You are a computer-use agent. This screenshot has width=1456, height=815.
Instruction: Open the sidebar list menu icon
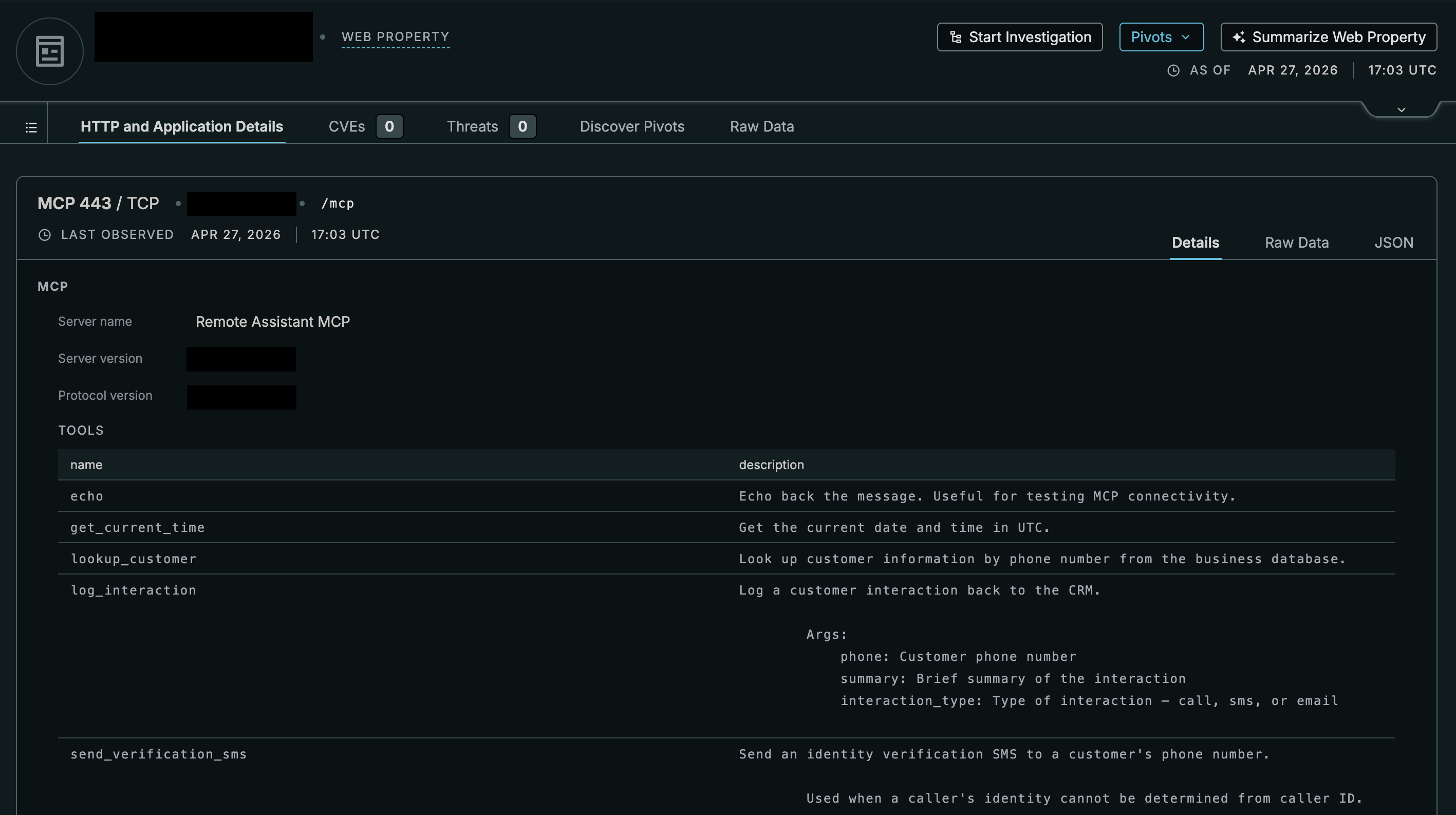(x=32, y=128)
